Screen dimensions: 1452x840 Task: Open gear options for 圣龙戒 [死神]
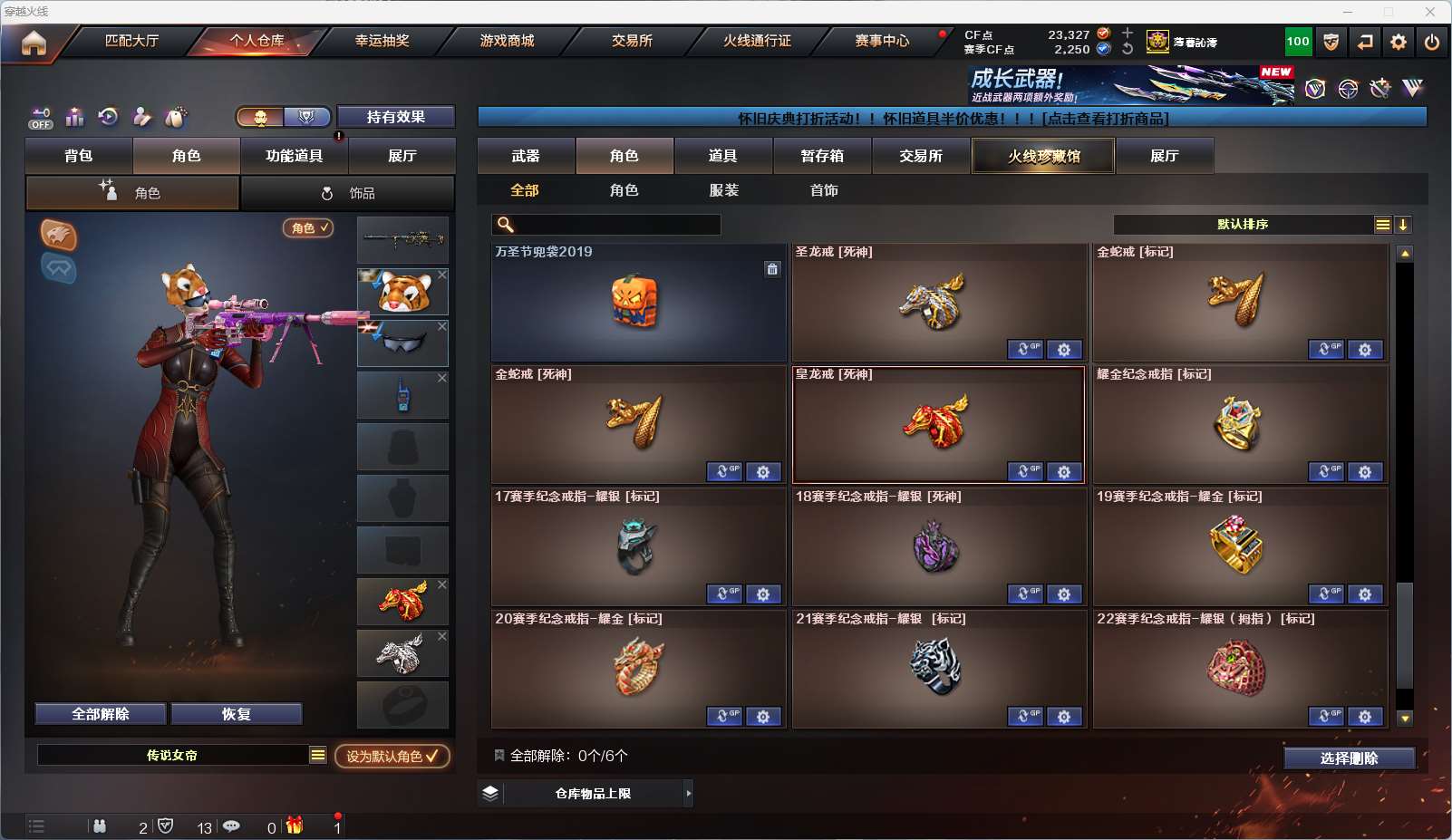[1064, 350]
